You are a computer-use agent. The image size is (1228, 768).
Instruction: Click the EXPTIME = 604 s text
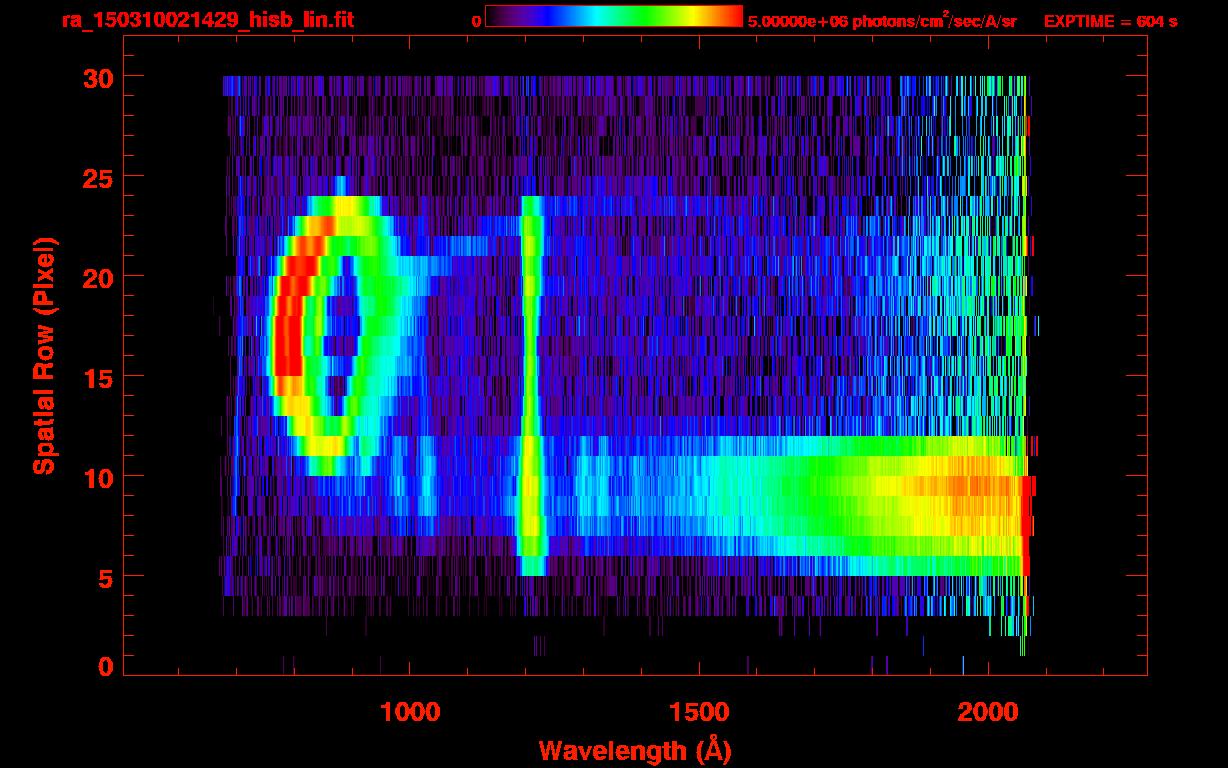pos(1110,21)
